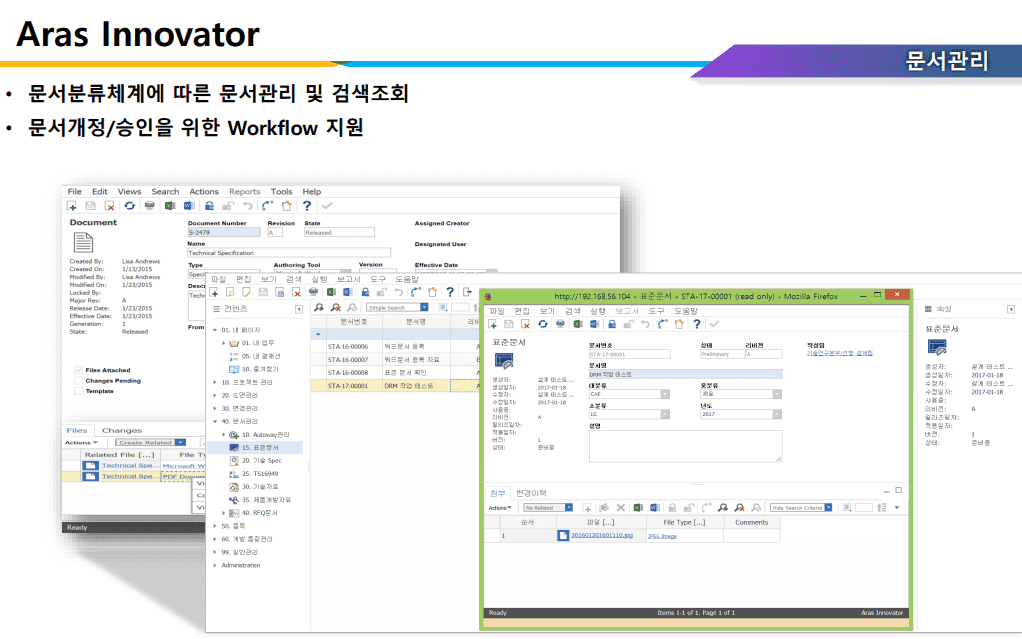This screenshot has height=639, width=1022.
Task: Click the add-file plus icon in the 첨부 tab toolbar
Action: pos(587,507)
